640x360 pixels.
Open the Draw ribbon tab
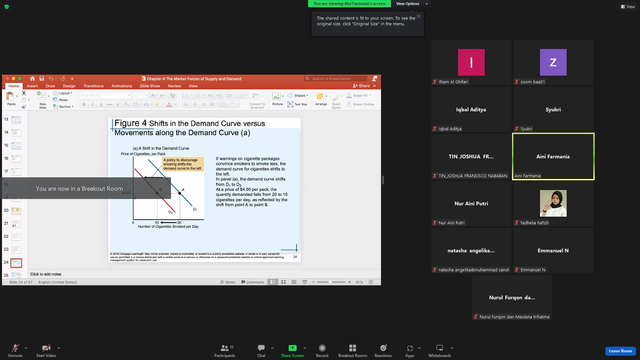pyautogui.click(x=50, y=86)
